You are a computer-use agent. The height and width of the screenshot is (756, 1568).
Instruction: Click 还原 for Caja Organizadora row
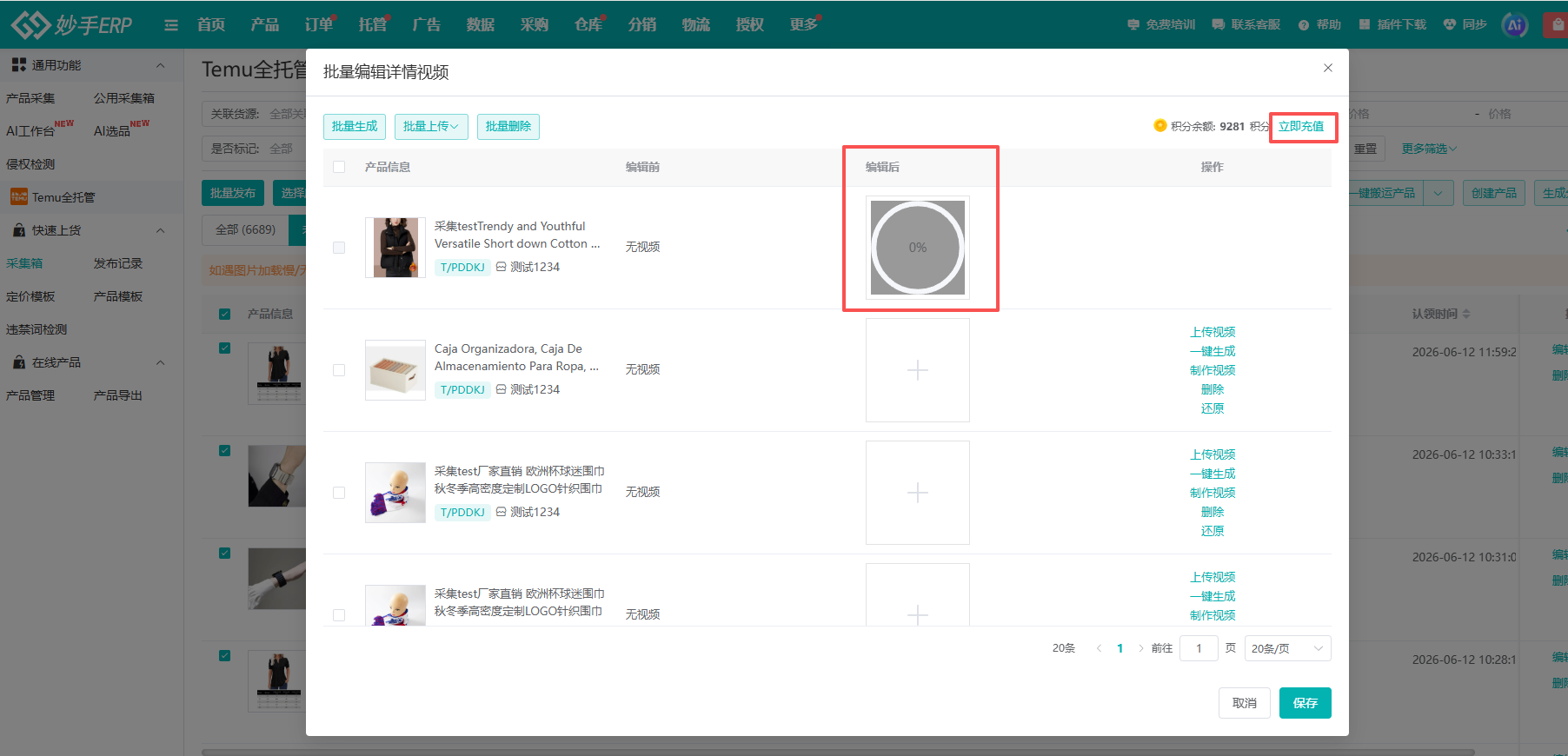[x=1213, y=408]
